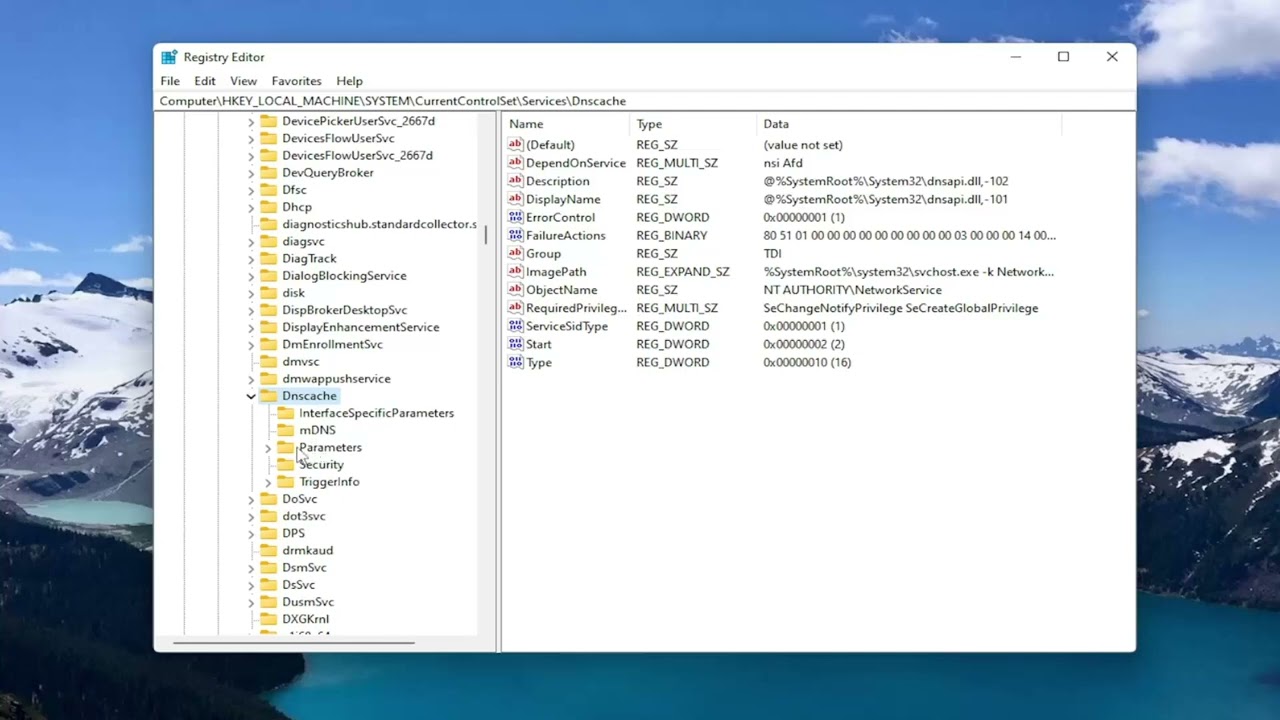Click the DisplayName string value icon
Screen dimensions: 1280x720
point(515,199)
